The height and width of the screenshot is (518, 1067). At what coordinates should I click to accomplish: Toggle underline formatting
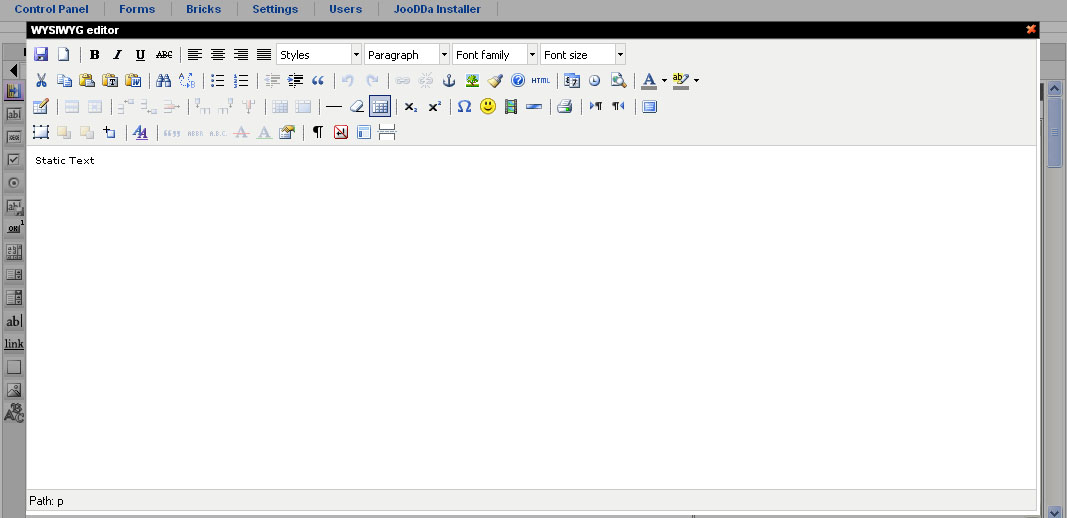pyautogui.click(x=140, y=54)
